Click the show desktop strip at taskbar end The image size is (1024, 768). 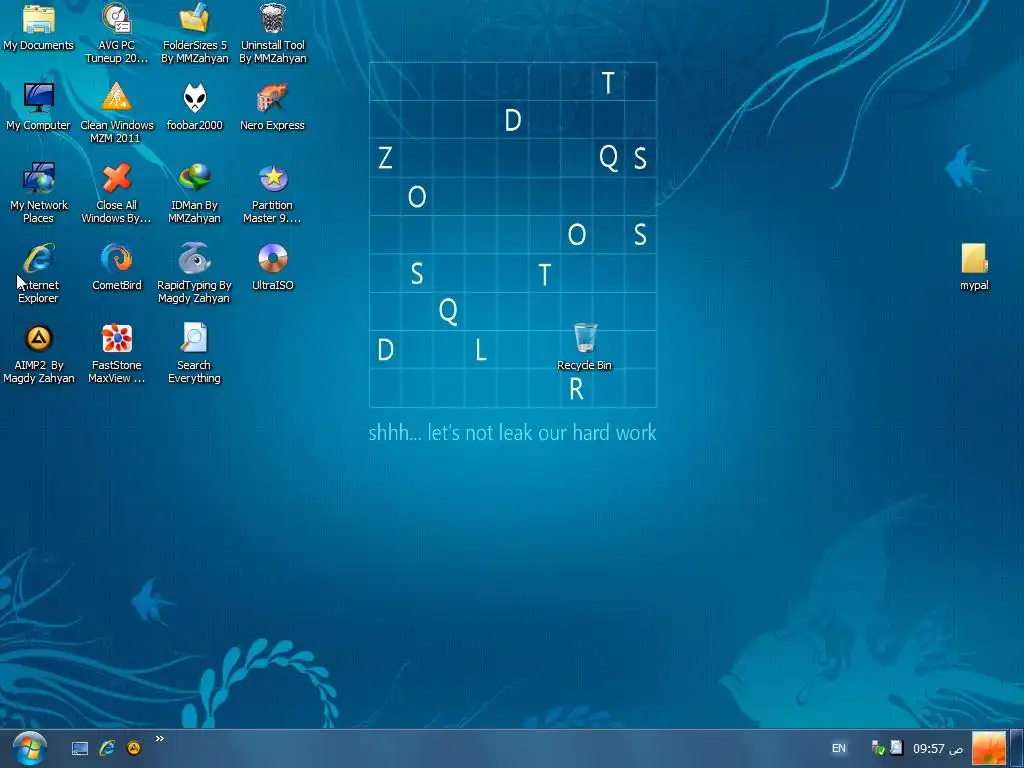point(1017,748)
